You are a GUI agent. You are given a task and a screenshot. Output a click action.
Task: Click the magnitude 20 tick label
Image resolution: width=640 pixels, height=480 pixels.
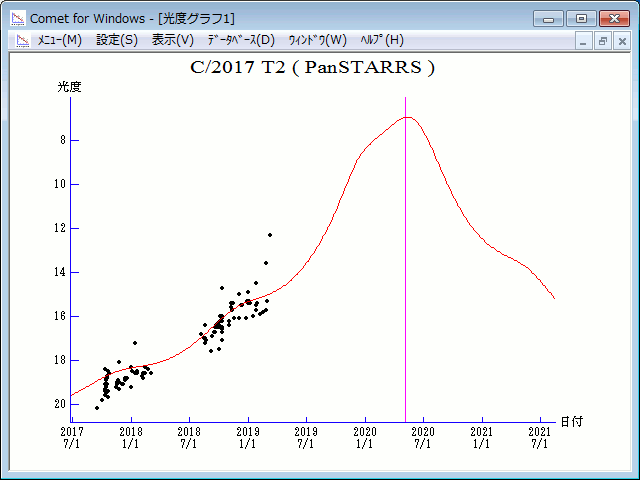pos(60,404)
